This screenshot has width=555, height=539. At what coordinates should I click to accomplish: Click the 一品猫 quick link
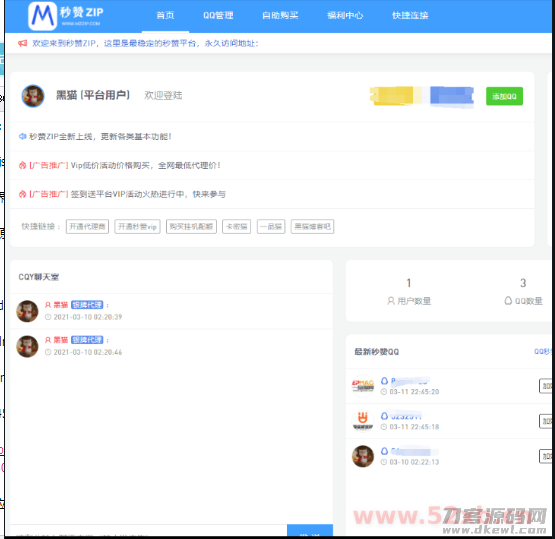271,227
